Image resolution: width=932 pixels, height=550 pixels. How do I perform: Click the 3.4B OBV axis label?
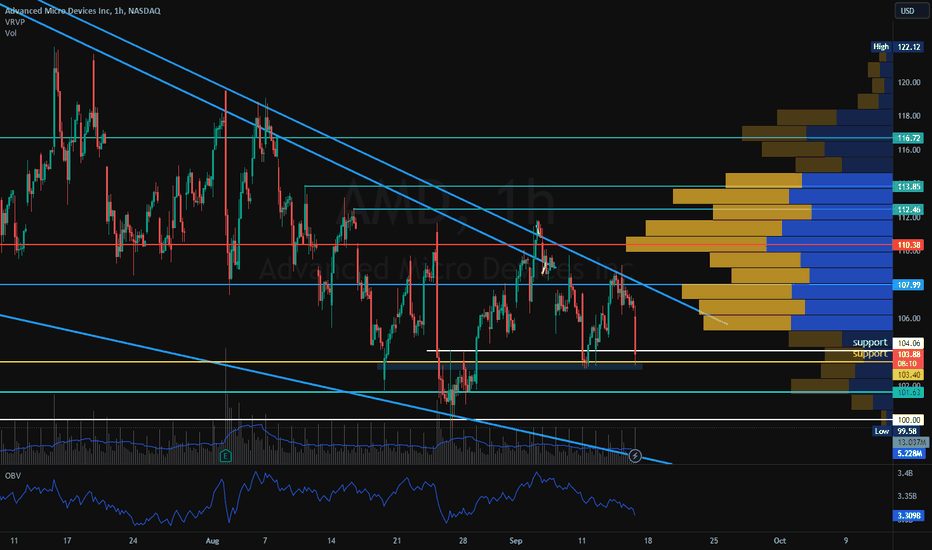905,473
